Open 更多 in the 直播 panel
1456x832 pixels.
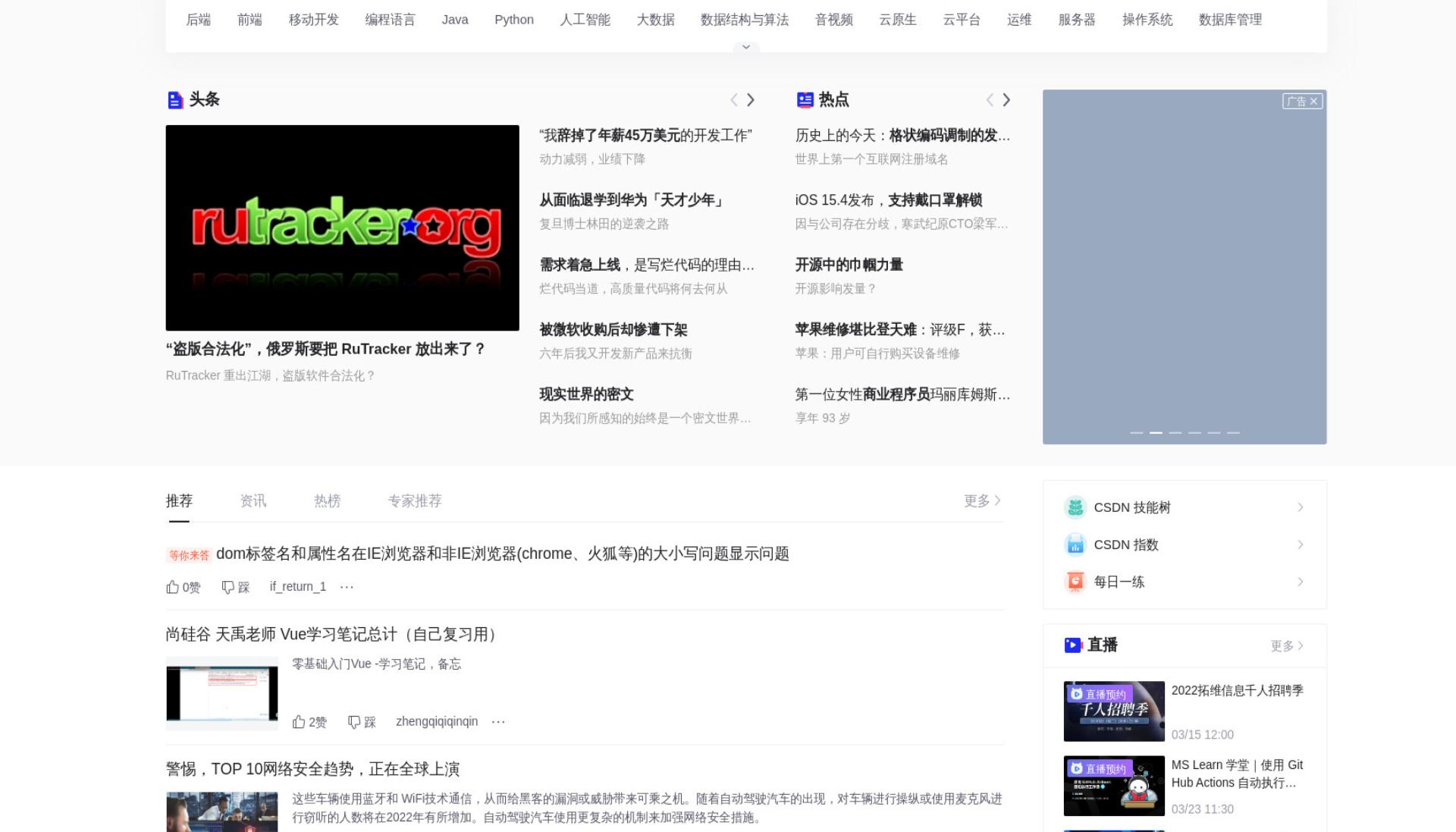point(1288,645)
